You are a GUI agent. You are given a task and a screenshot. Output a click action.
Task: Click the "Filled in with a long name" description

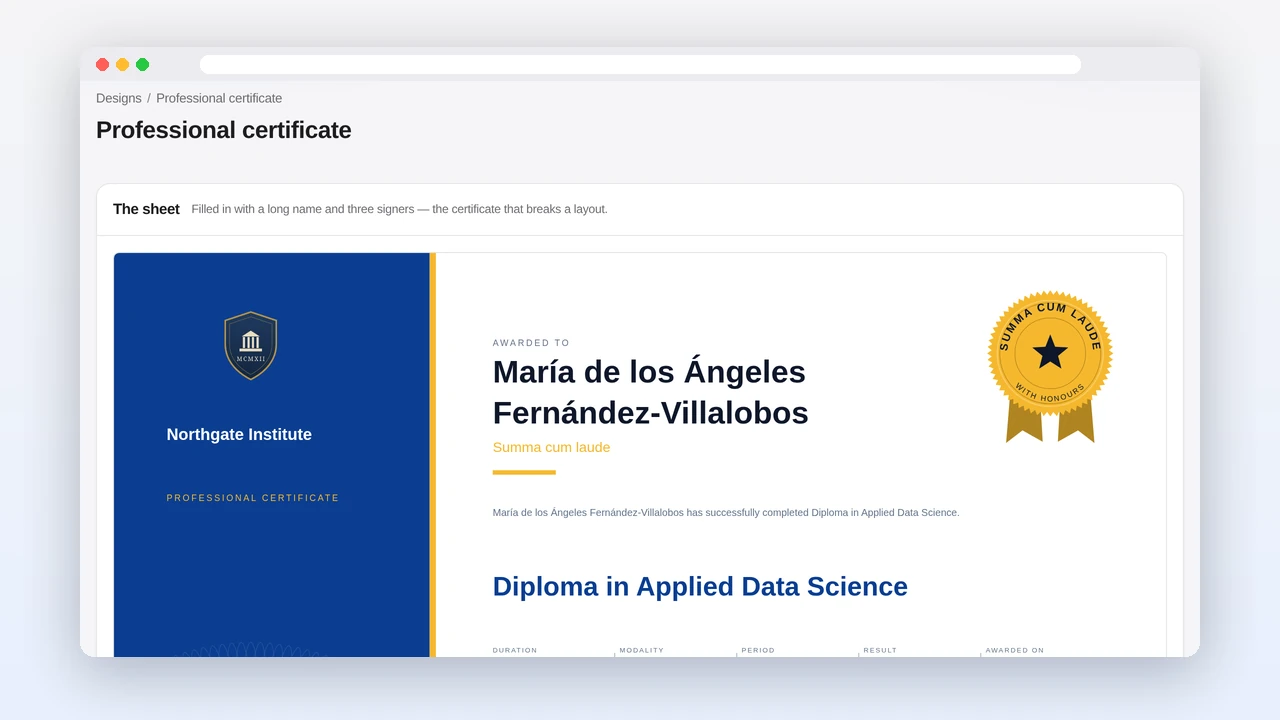[399, 209]
